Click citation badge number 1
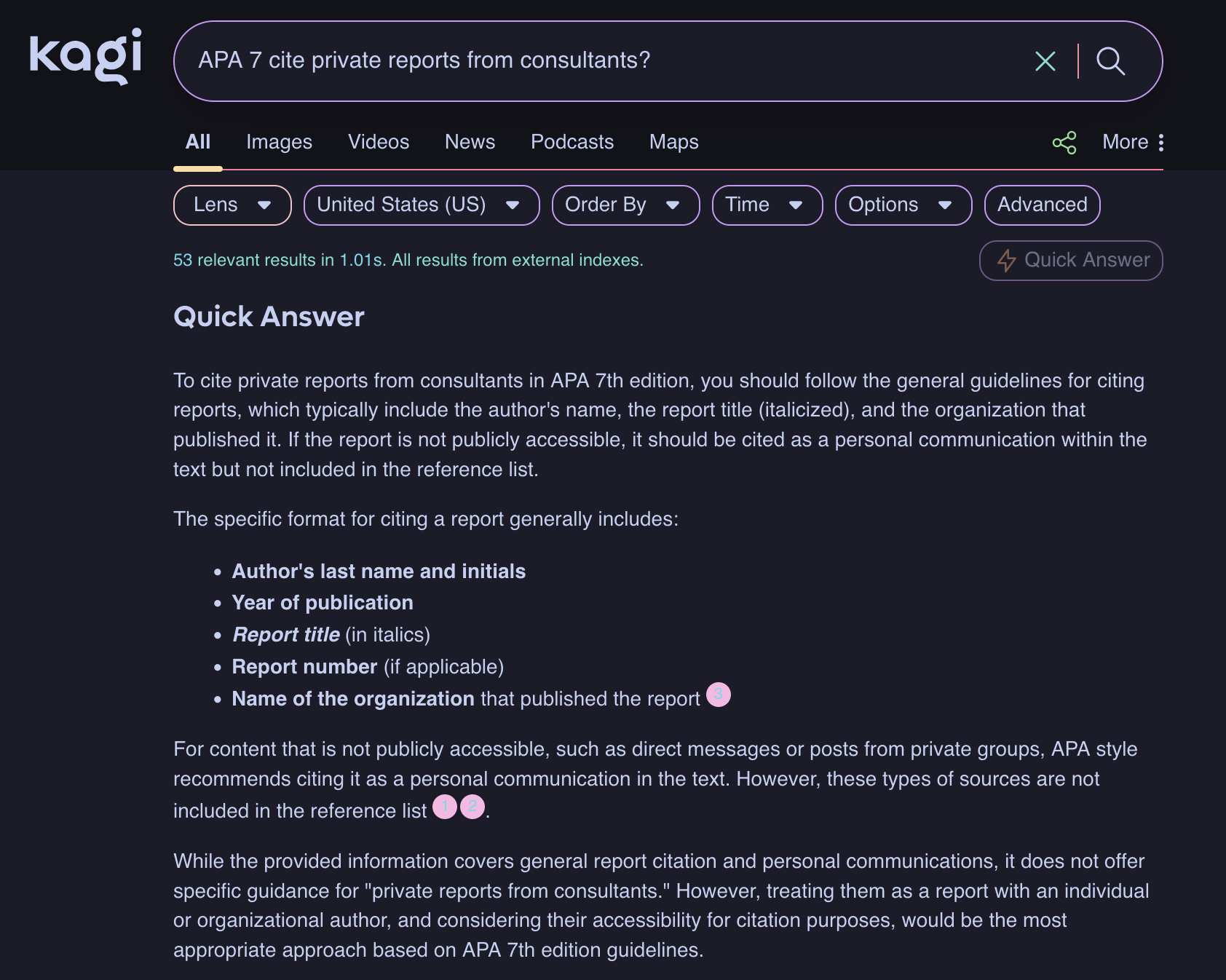1226x980 pixels. tap(445, 807)
